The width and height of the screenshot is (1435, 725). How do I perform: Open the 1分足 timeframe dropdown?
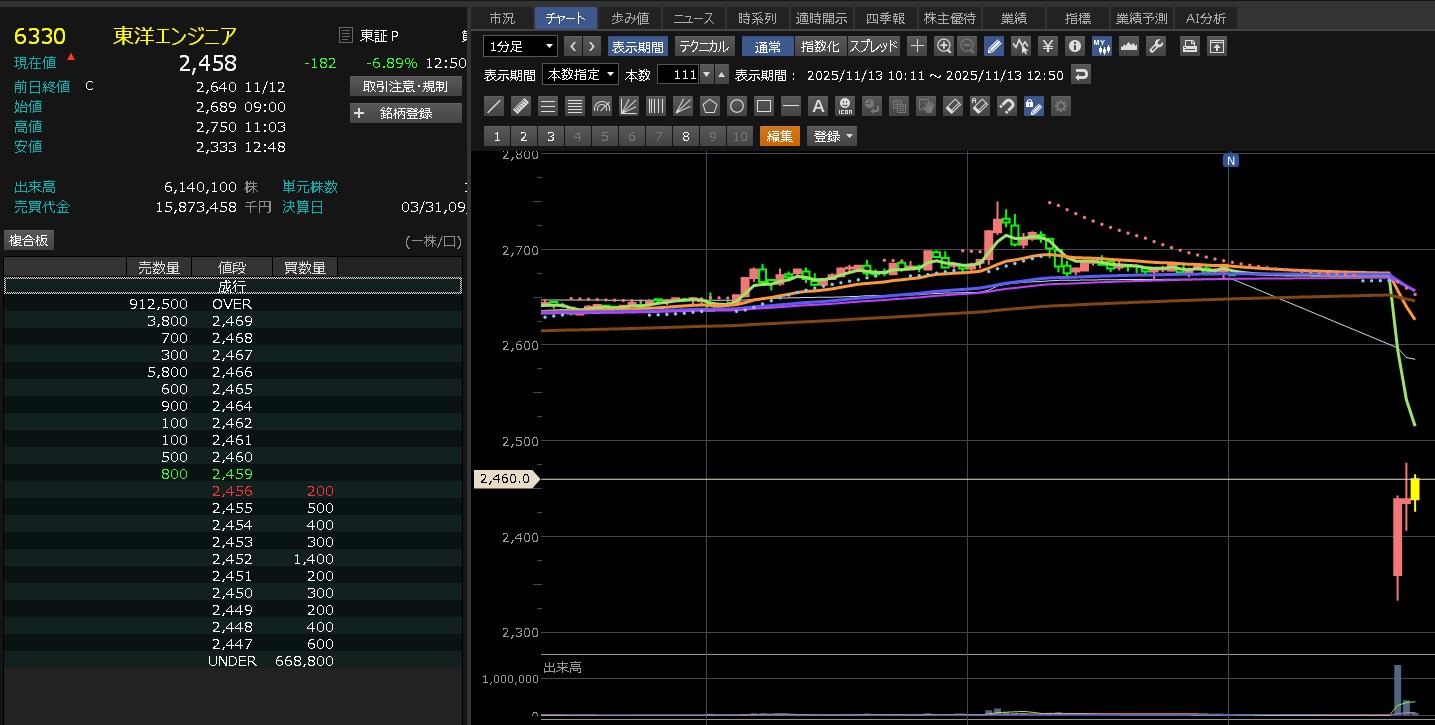tap(520, 46)
